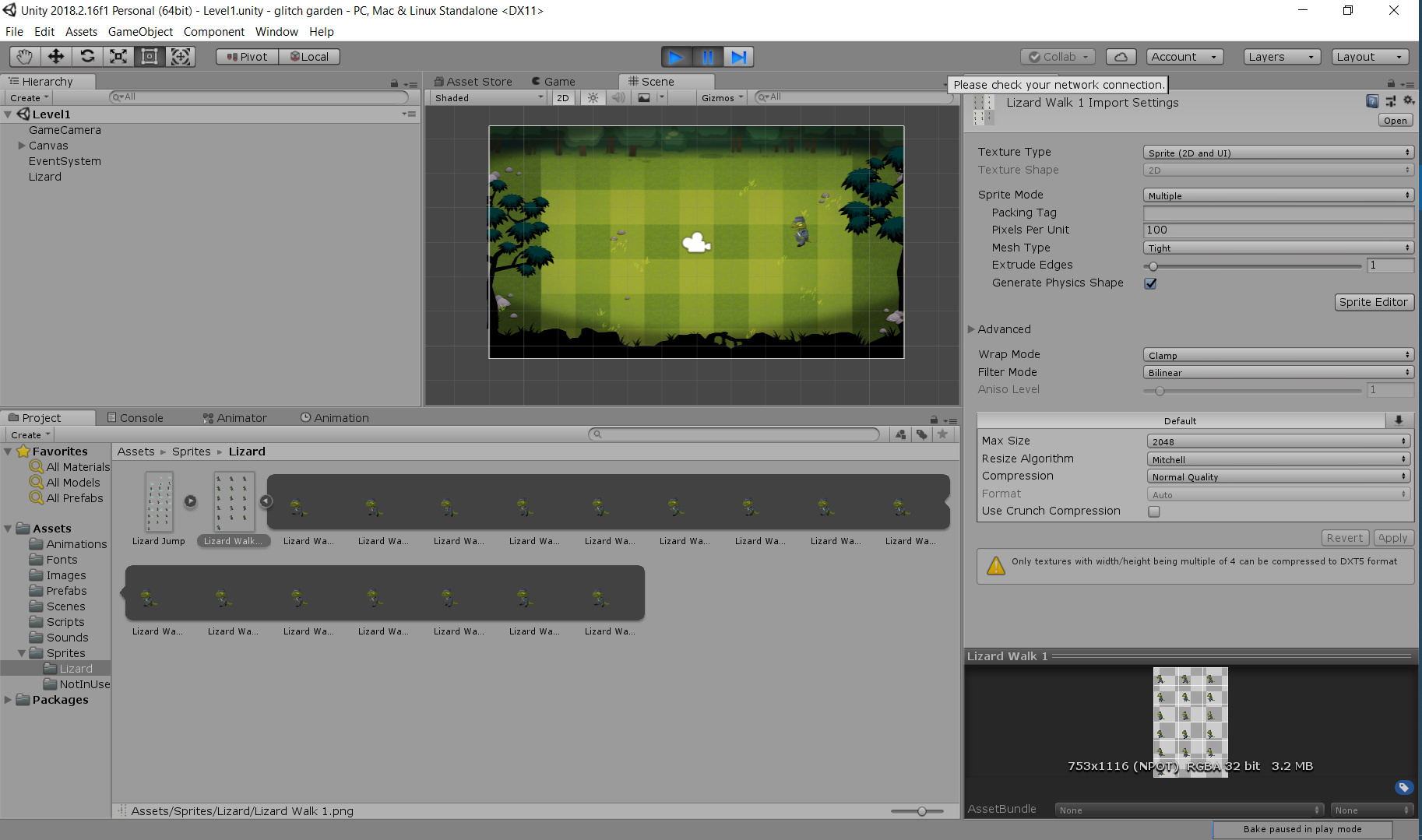
Task: Toggle scene lighting icon
Action: tap(593, 97)
